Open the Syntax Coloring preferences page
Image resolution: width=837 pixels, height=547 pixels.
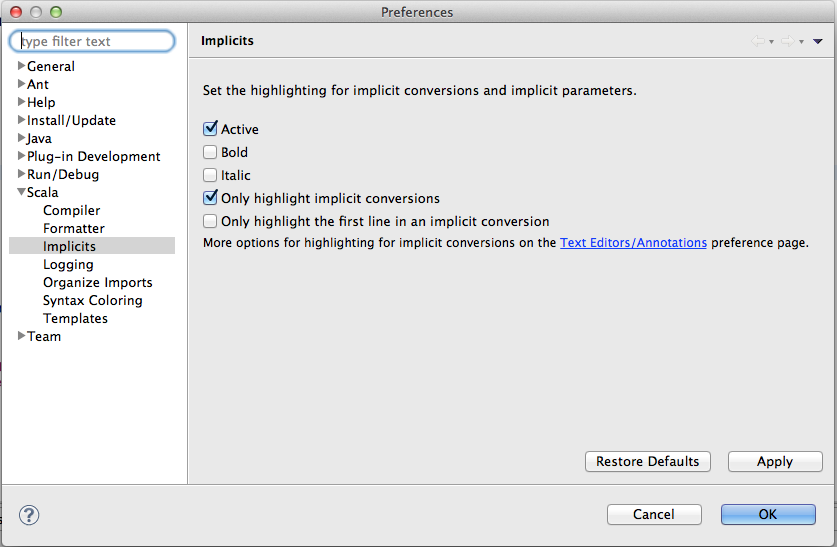point(93,300)
